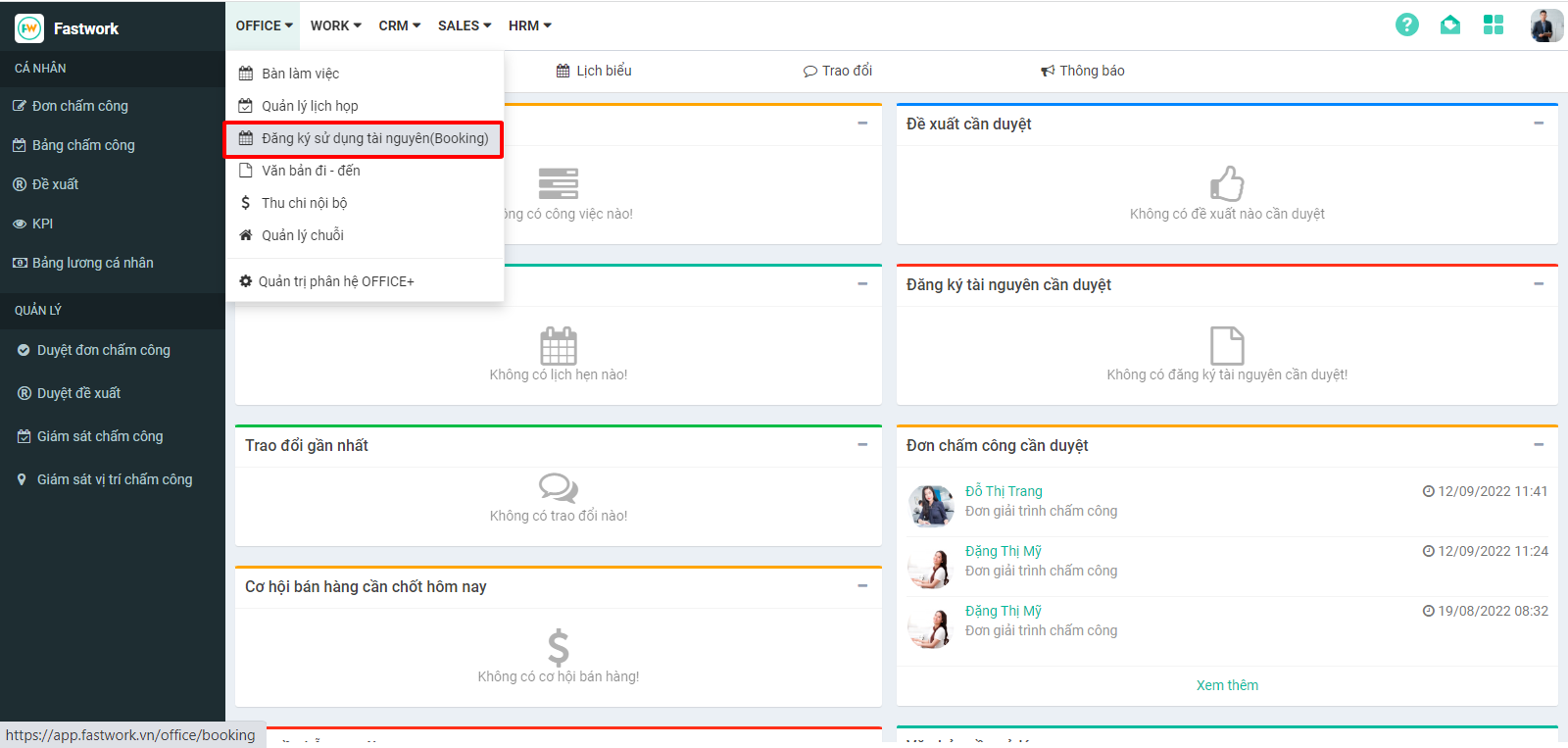
Task: Switch to the Thông báo tab
Action: [1082, 71]
